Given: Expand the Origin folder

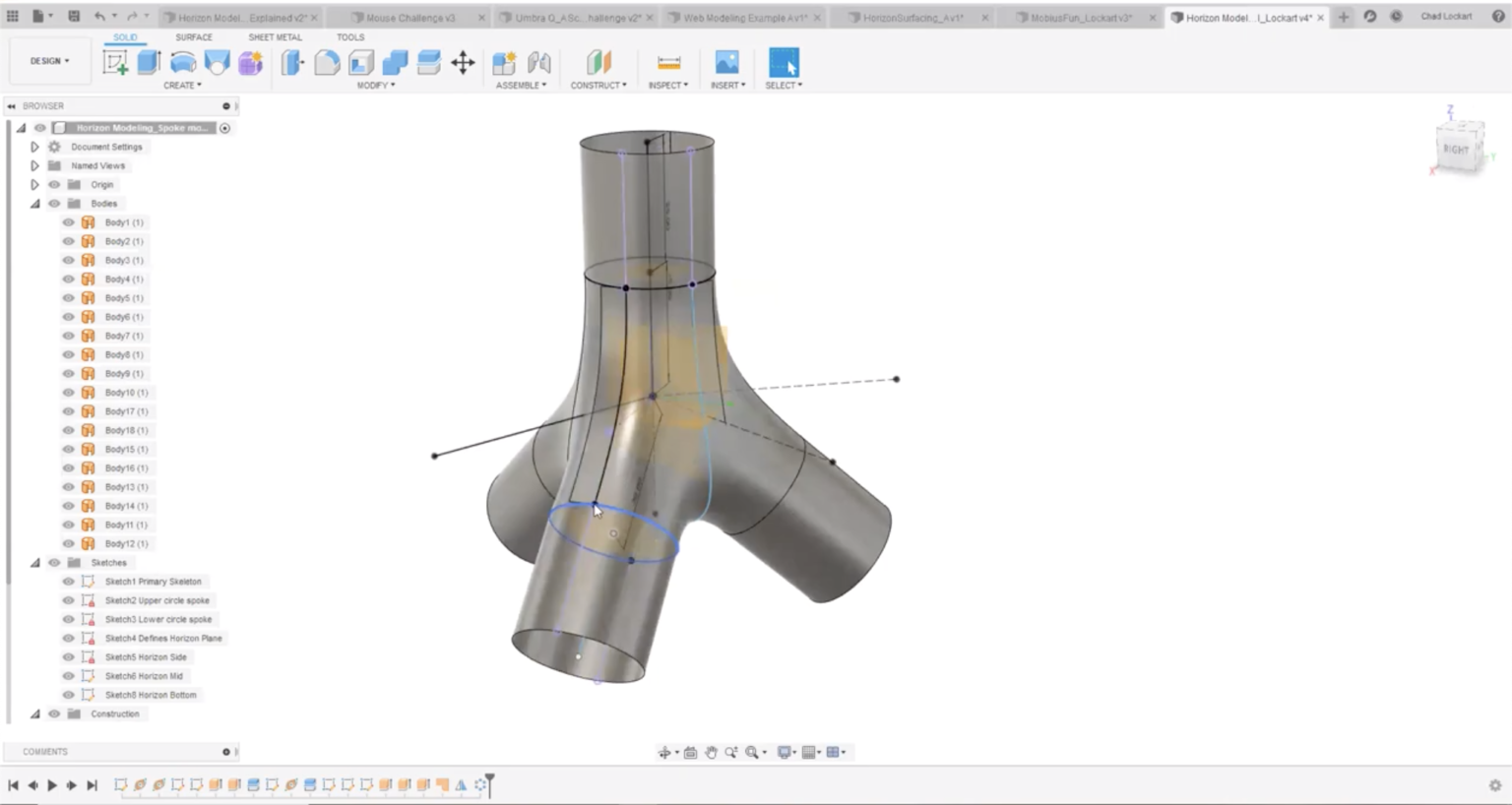Looking at the screenshot, I should point(34,184).
